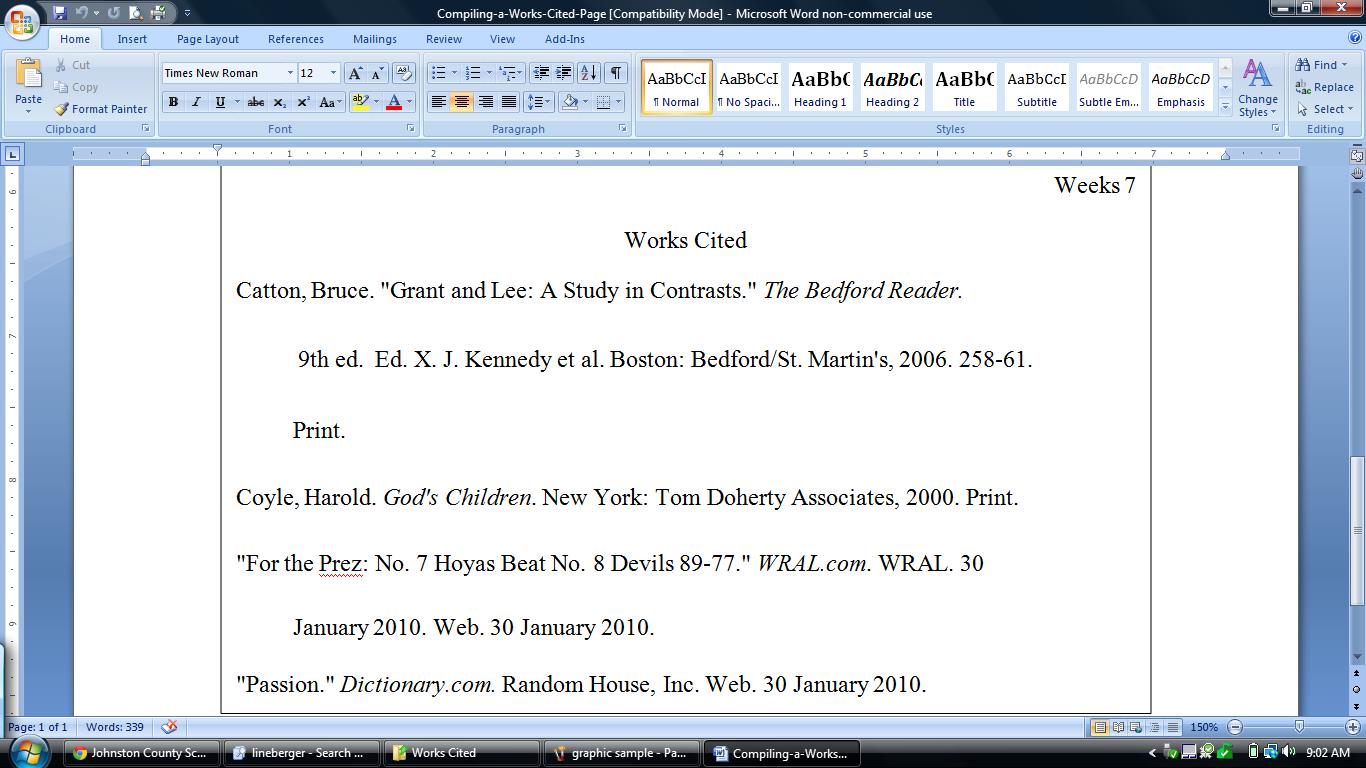1366x768 pixels.
Task: Click the Justify alignment icon
Action: (509, 102)
